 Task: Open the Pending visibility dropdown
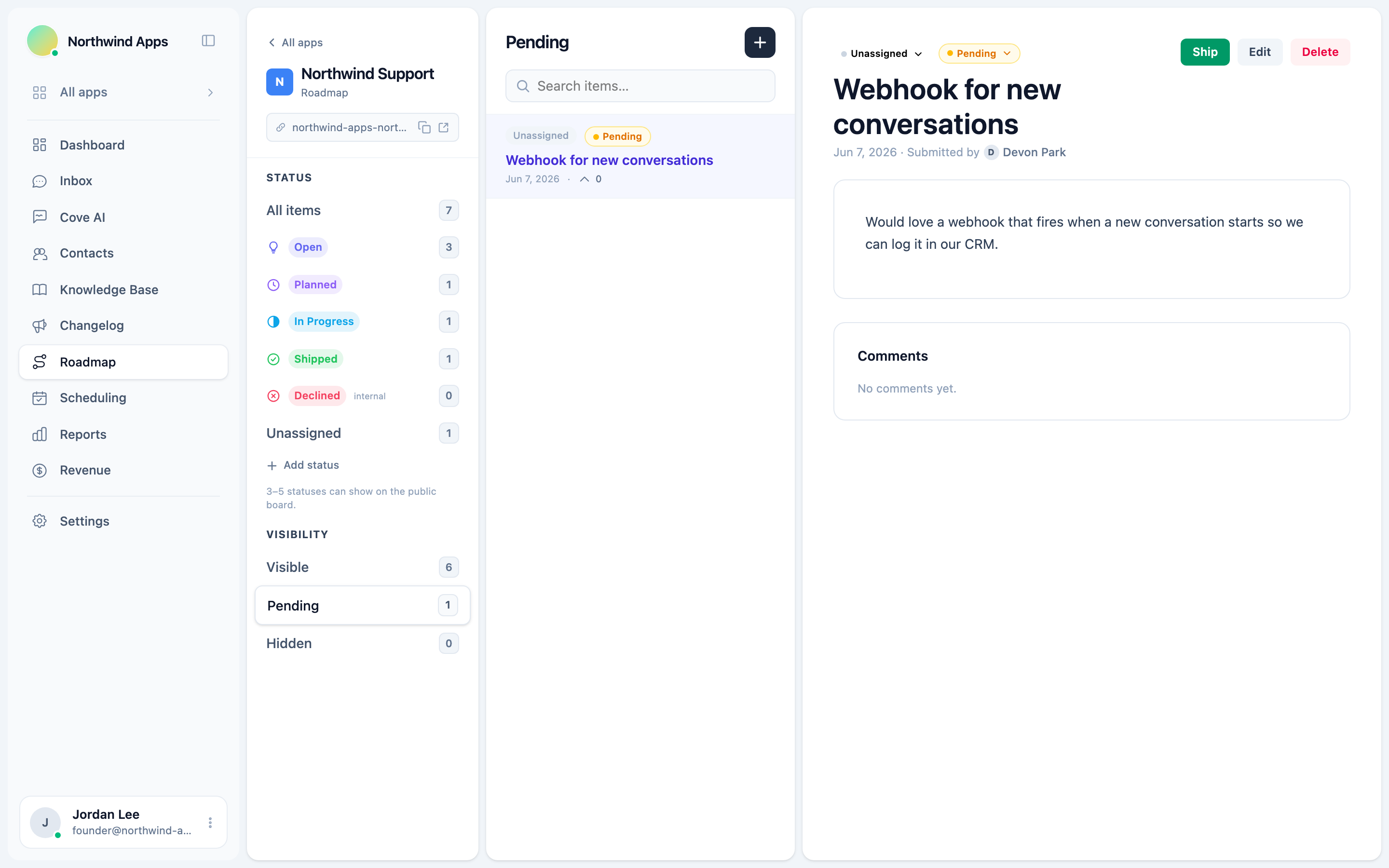tap(979, 54)
